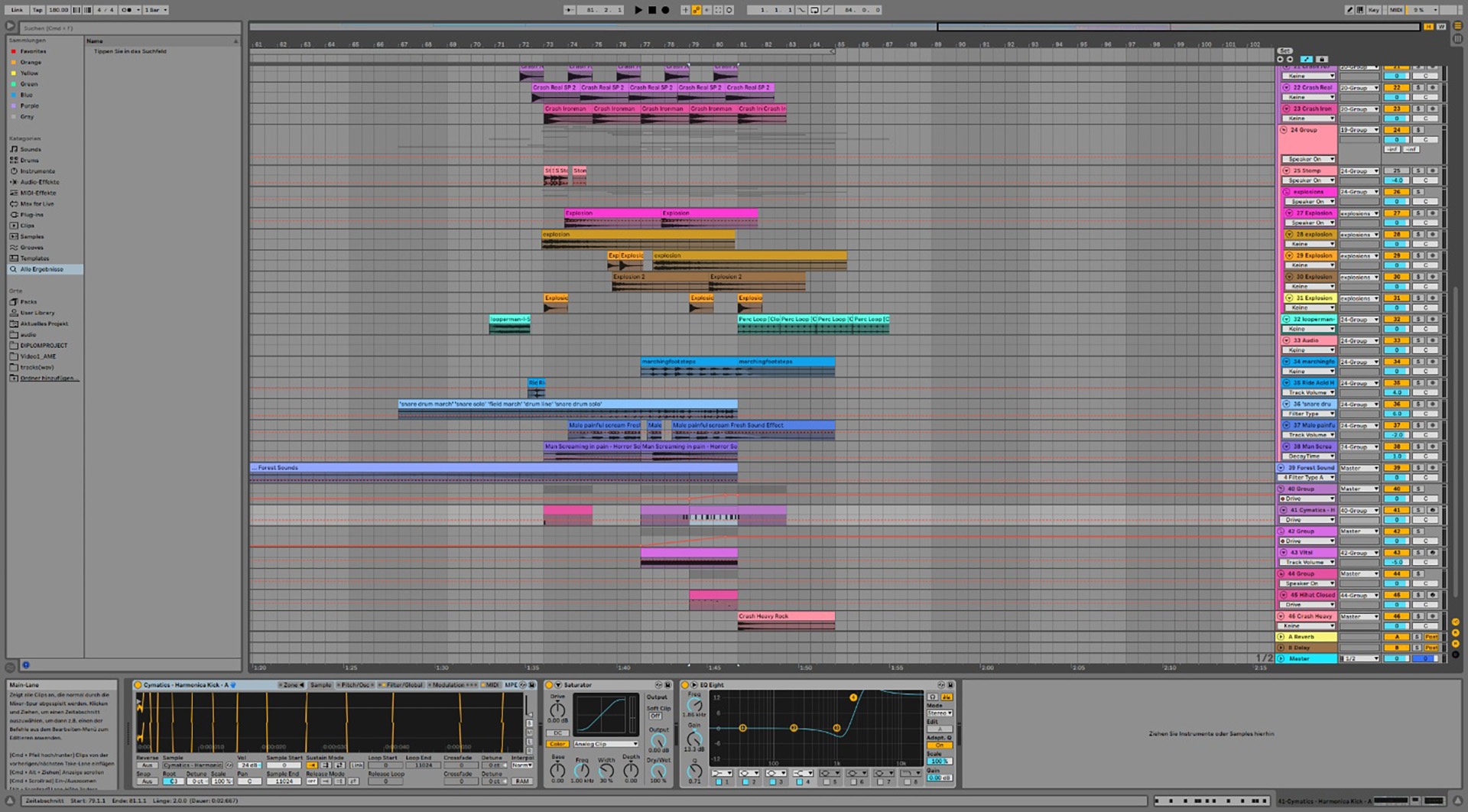Toggle the Saturator device activator
Image resolution: width=1468 pixels, height=812 pixels.
pos(549,685)
